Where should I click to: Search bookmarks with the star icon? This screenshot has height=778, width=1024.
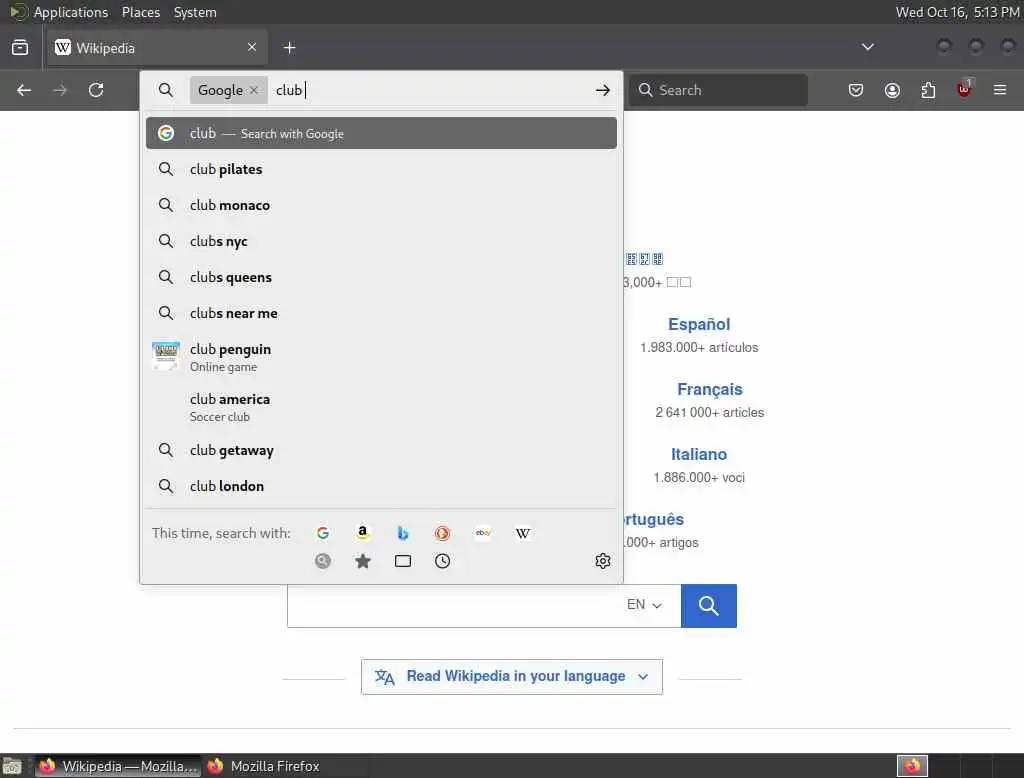(x=362, y=560)
